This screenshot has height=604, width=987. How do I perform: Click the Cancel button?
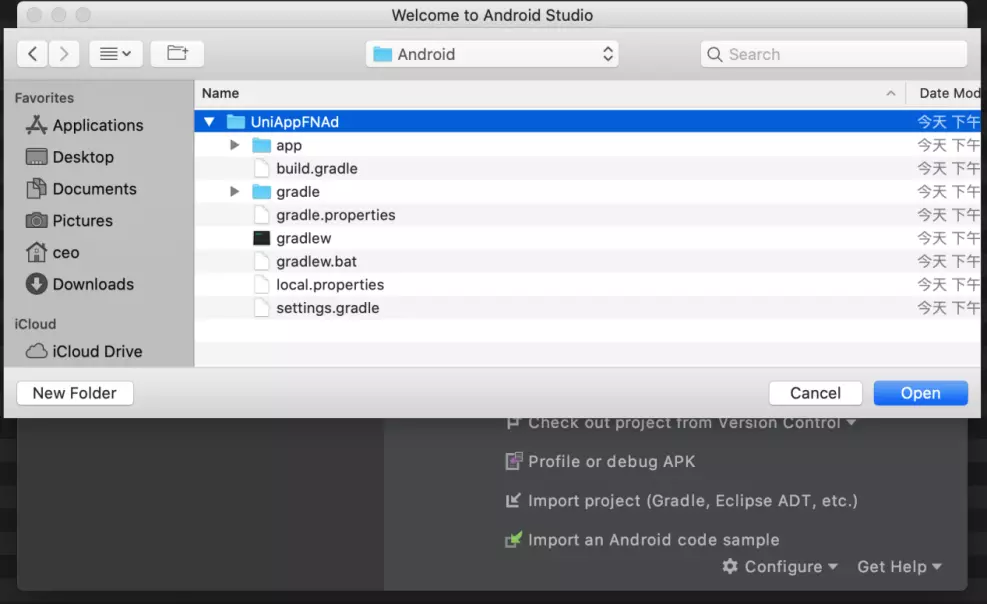[815, 393]
